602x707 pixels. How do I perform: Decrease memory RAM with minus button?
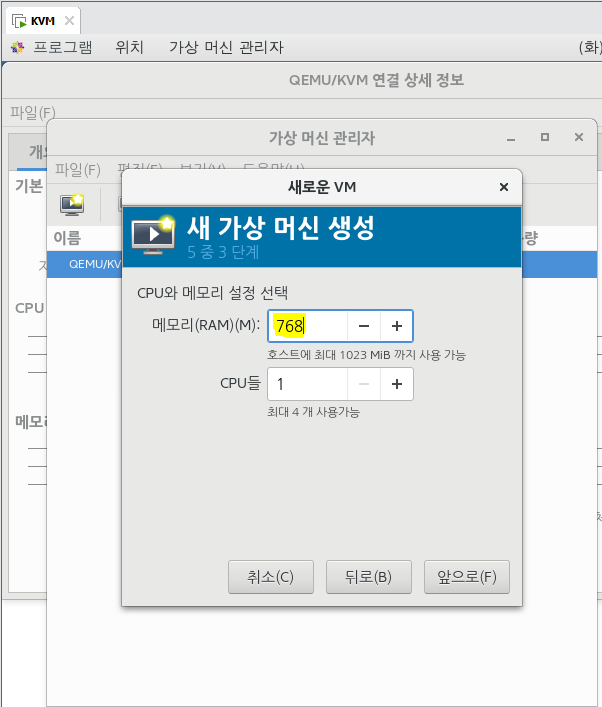pyautogui.click(x=364, y=326)
